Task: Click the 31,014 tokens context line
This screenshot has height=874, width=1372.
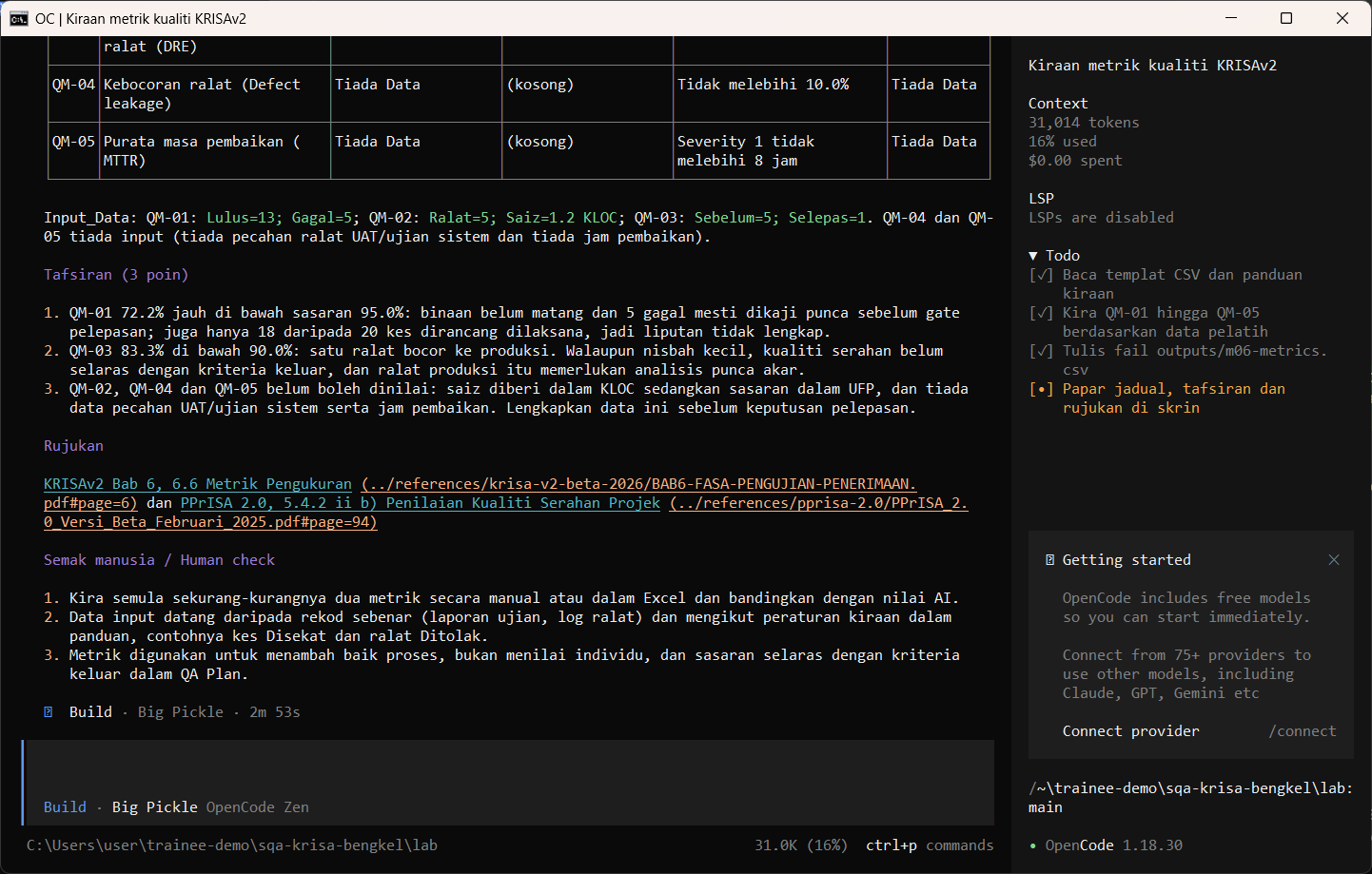Action: point(1084,123)
